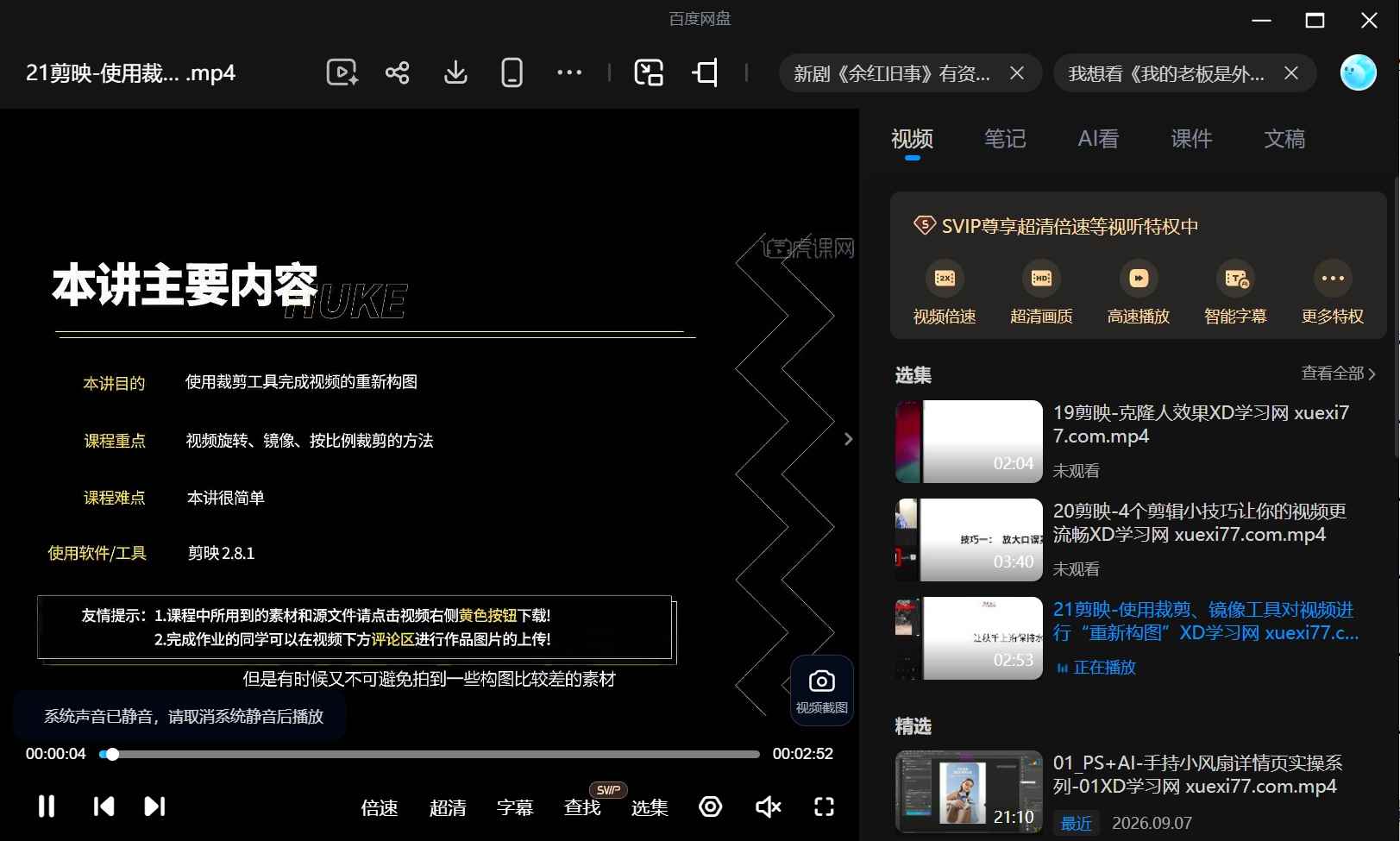This screenshot has height=841, width=1400.
Task: Switch to the AI看 tab
Action: click(x=1098, y=139)
